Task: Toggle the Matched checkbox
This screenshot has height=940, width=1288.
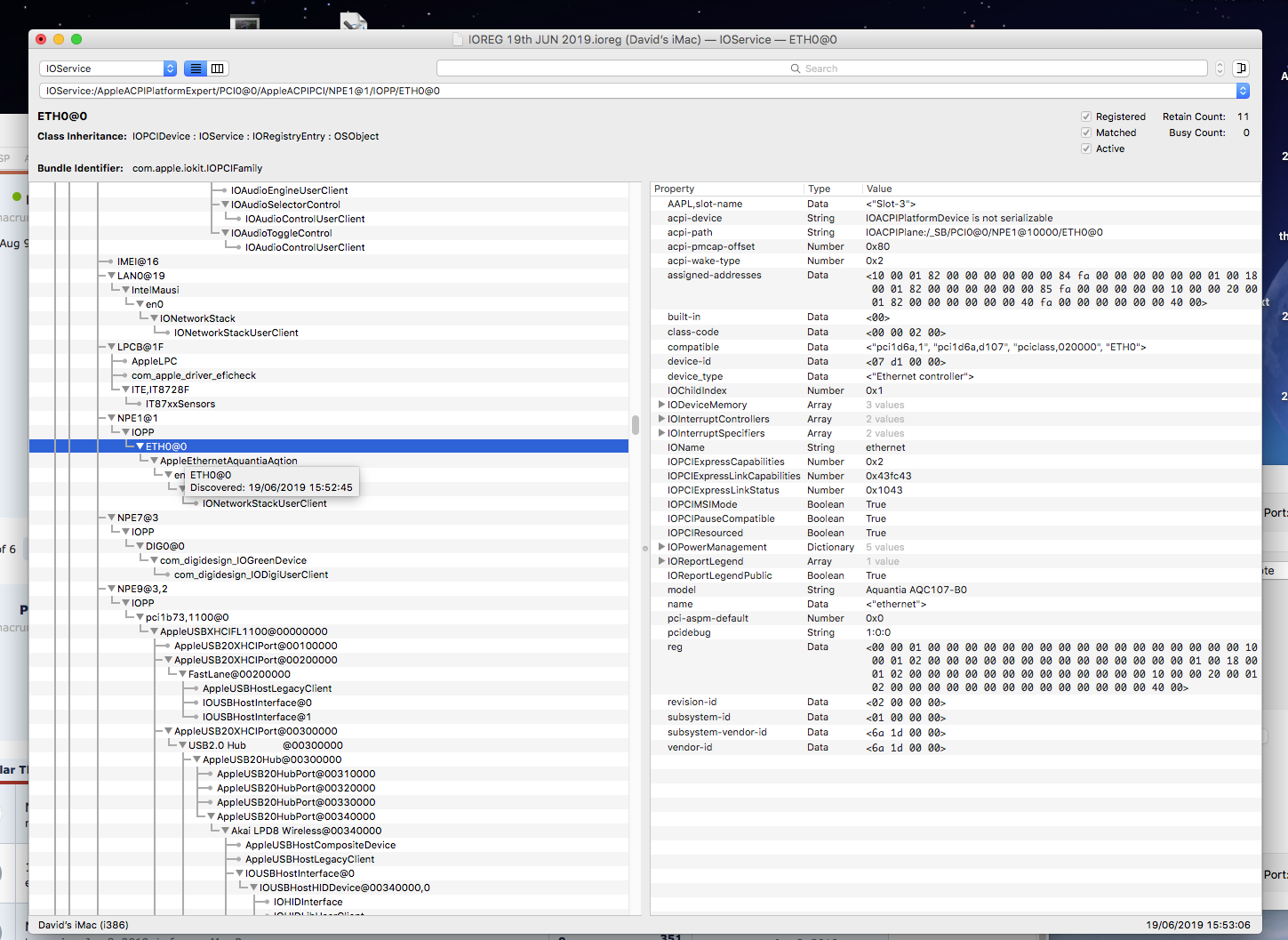Action: [x=1086, y=133]
